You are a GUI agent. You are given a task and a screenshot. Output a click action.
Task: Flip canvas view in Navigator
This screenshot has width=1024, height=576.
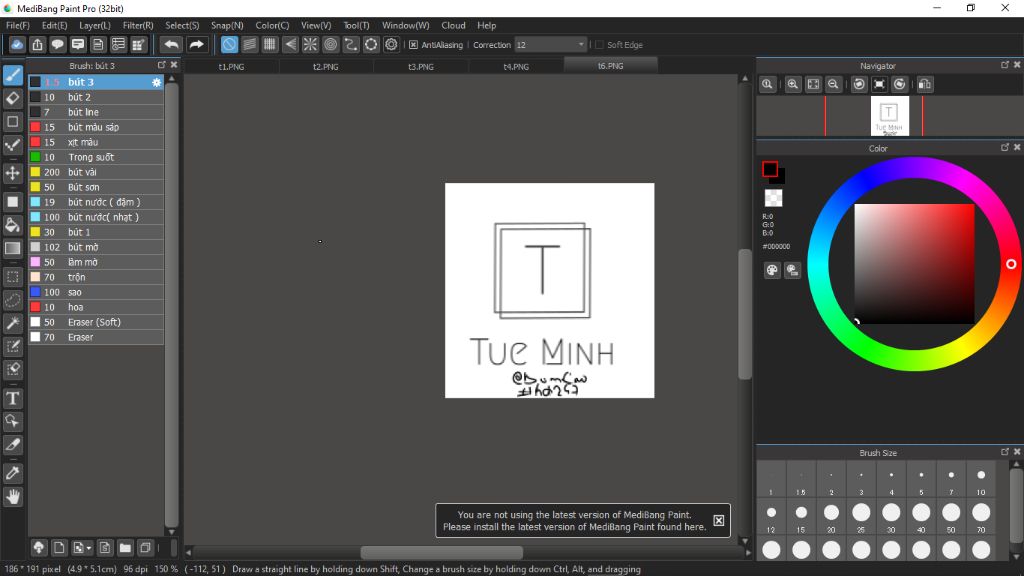pos(925,84)
